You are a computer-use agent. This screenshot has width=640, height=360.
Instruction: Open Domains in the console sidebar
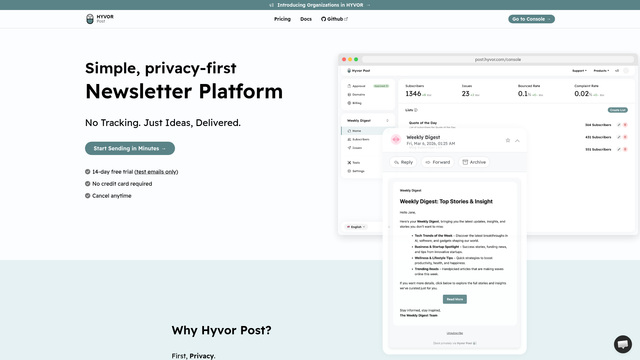tap(367, 95)
